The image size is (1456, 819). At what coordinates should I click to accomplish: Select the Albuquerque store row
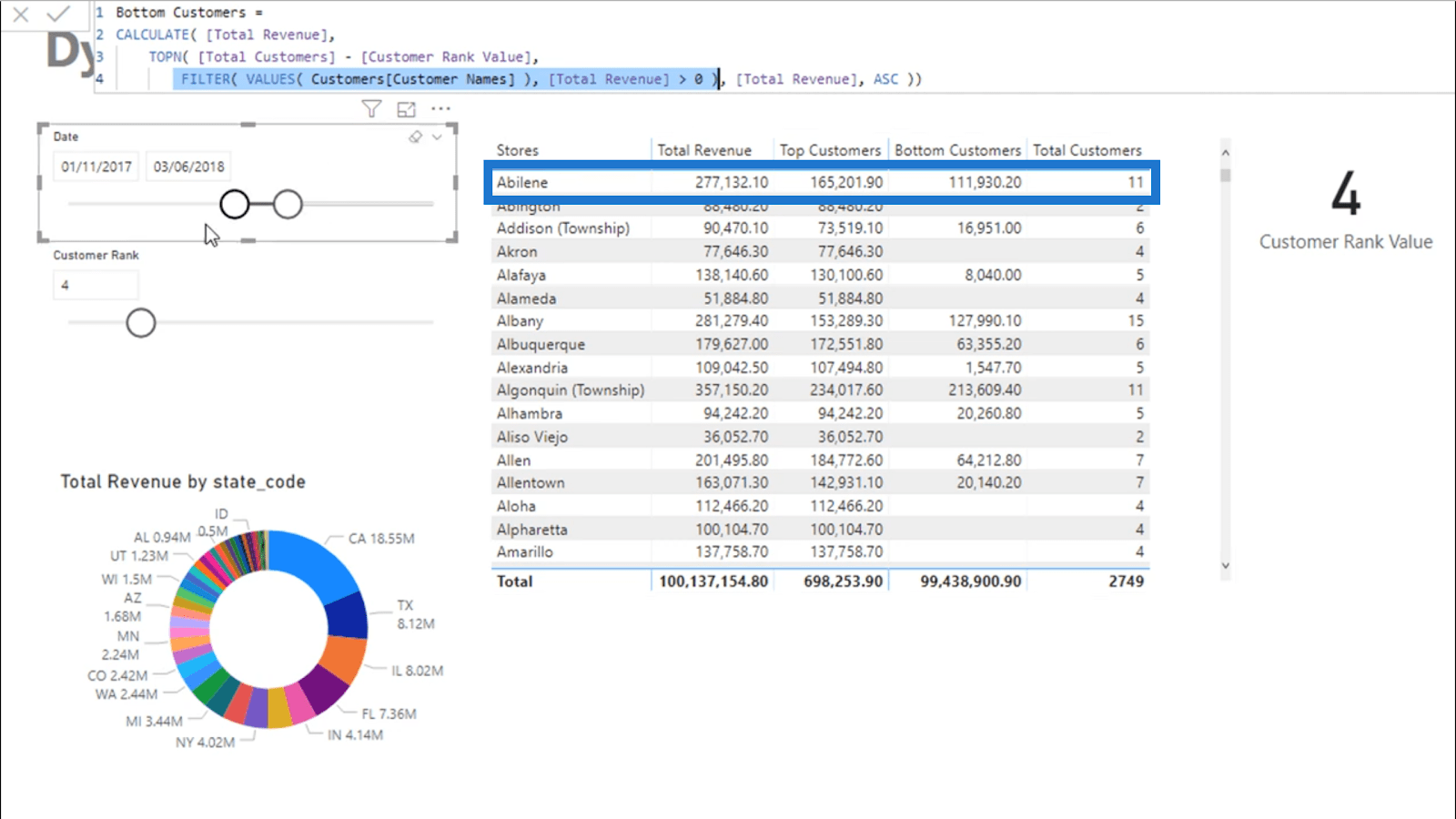(x=821, y=344)
